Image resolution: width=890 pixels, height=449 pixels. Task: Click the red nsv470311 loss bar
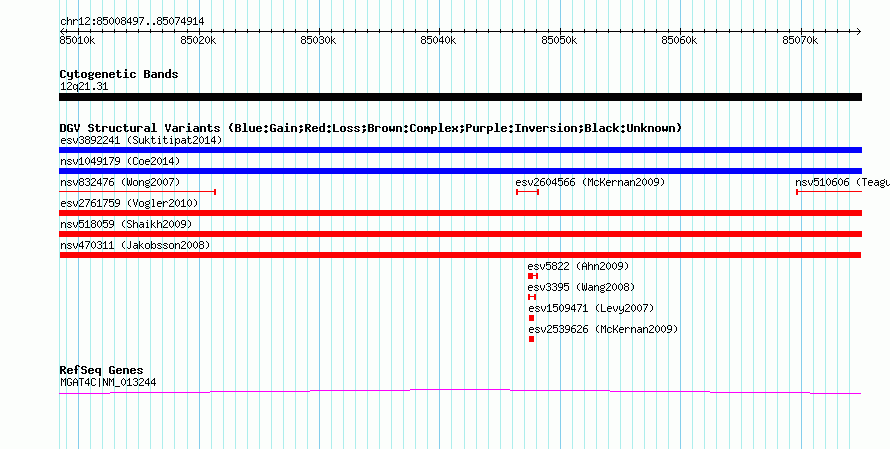460,255
